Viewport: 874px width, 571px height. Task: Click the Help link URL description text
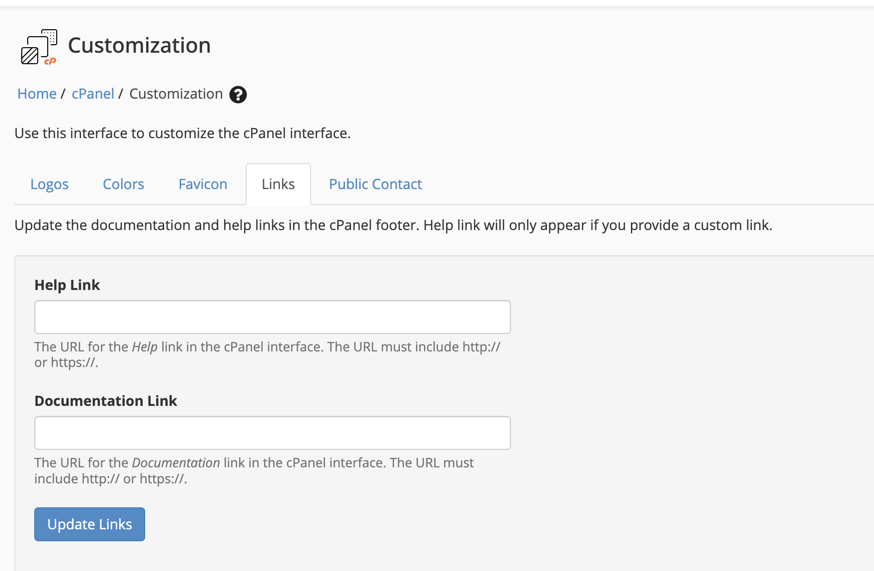tap(267, 354)
